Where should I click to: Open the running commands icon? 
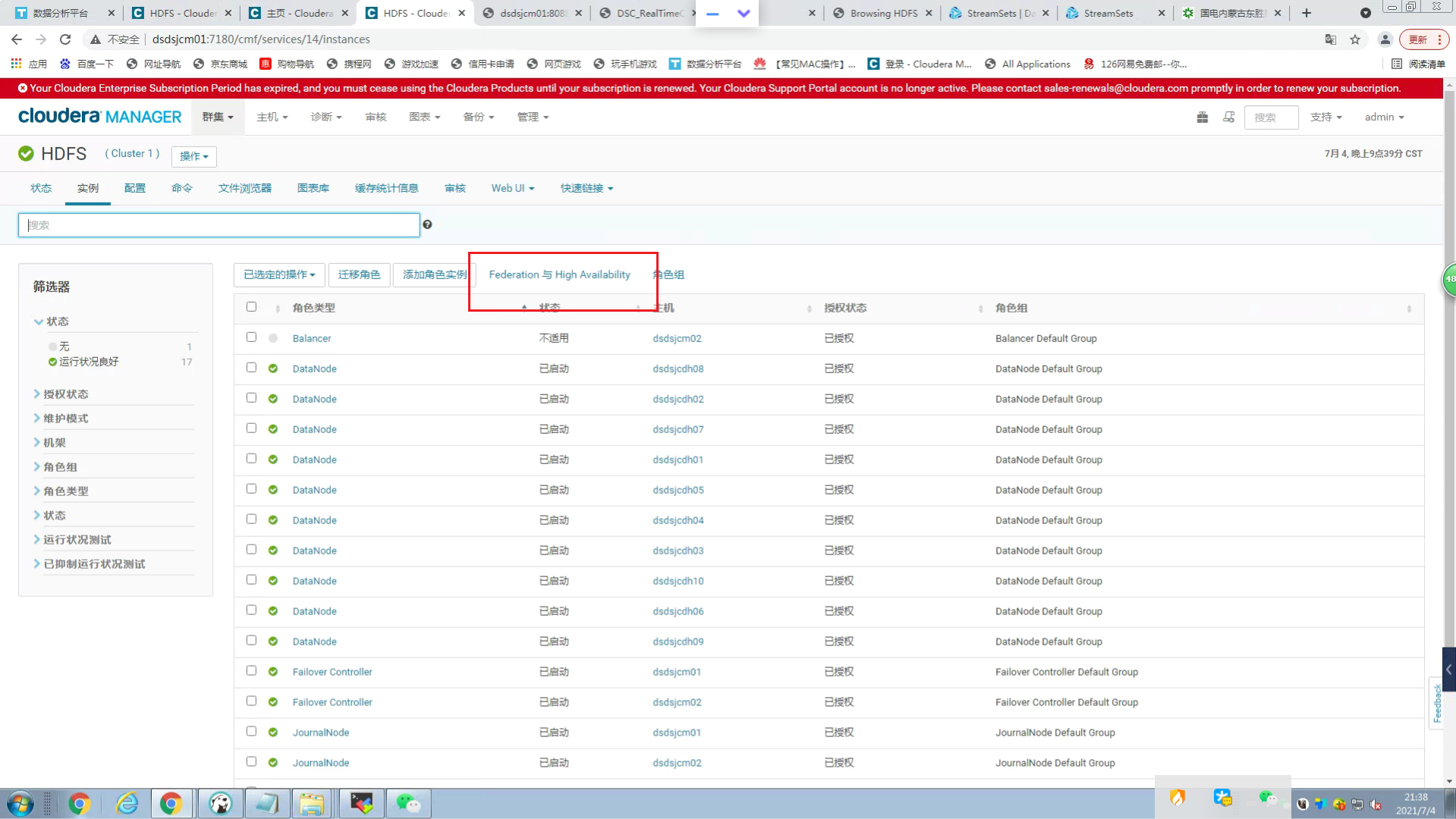click(x=1229, y=117)
